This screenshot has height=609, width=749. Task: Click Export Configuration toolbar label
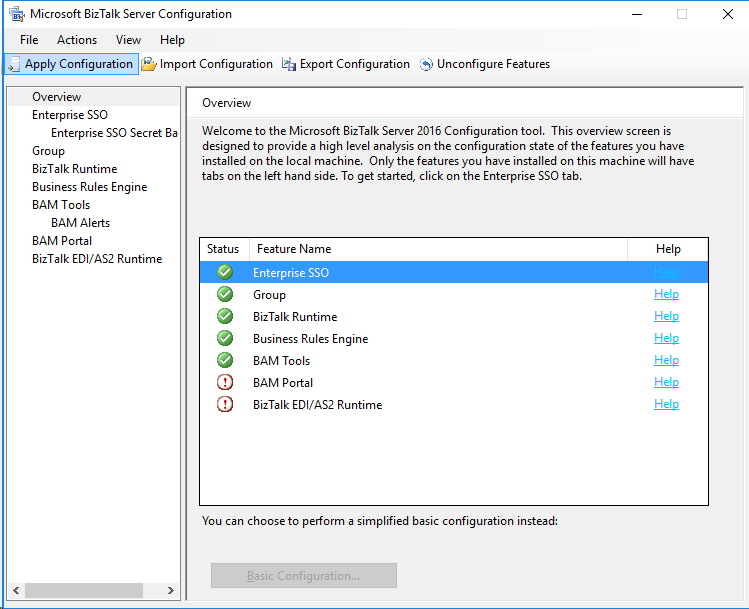[x=354, y=64]
